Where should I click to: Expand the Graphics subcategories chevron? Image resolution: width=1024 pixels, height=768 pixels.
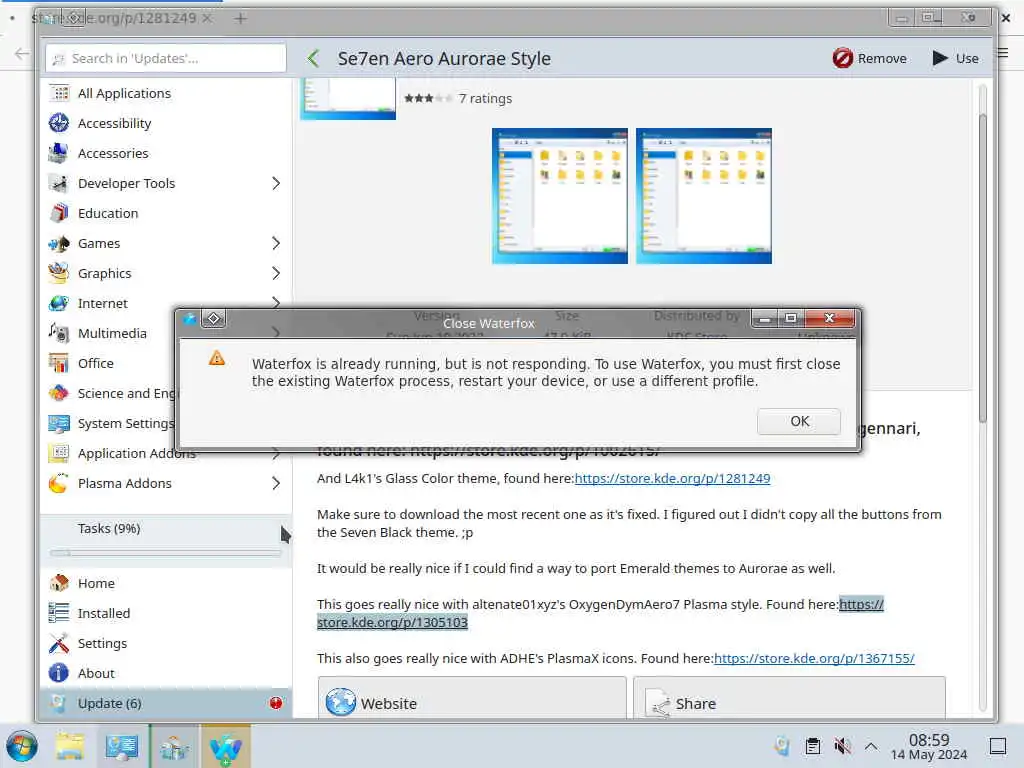[276, 274]
